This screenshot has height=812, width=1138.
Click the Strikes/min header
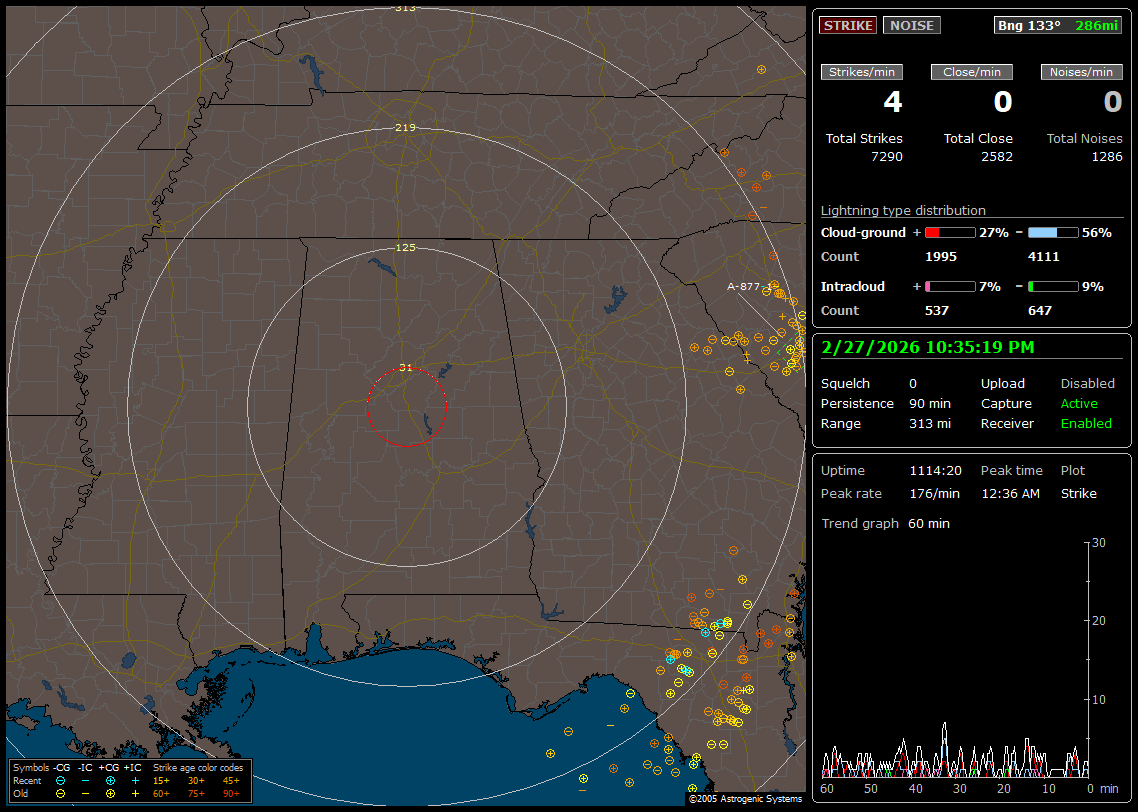pos(862,72)
